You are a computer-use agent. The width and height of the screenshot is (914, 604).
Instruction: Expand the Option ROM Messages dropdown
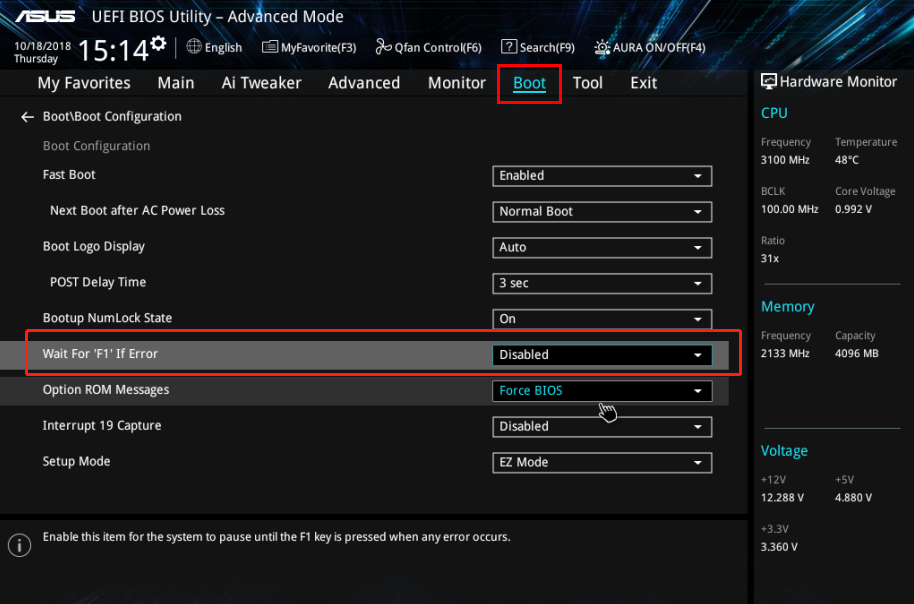pos(602,391)
